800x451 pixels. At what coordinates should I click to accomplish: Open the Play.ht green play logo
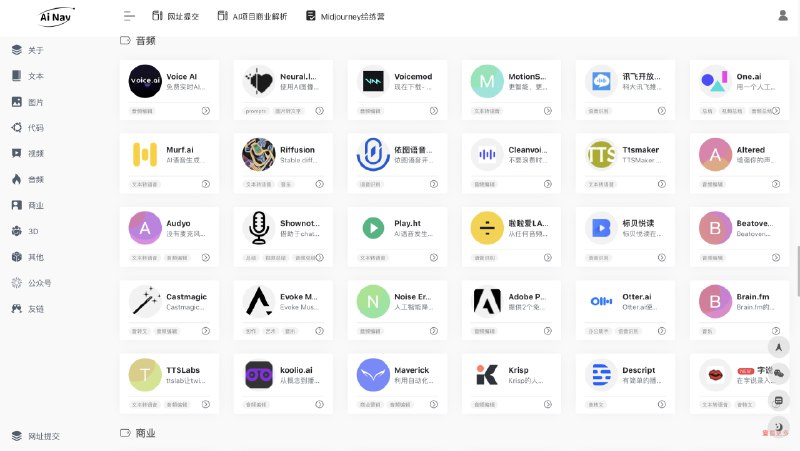point(373,228)
